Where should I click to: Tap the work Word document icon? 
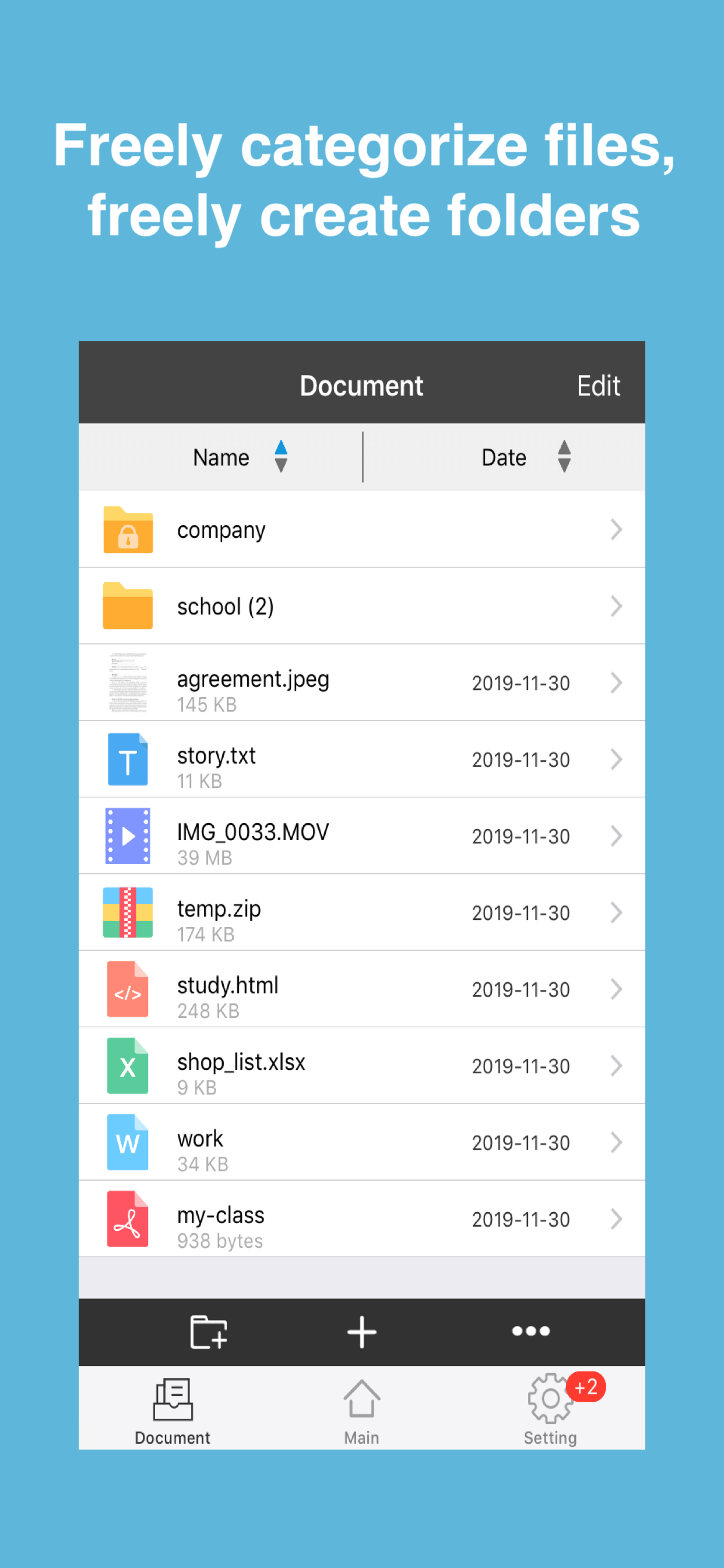coord(128,1143)
